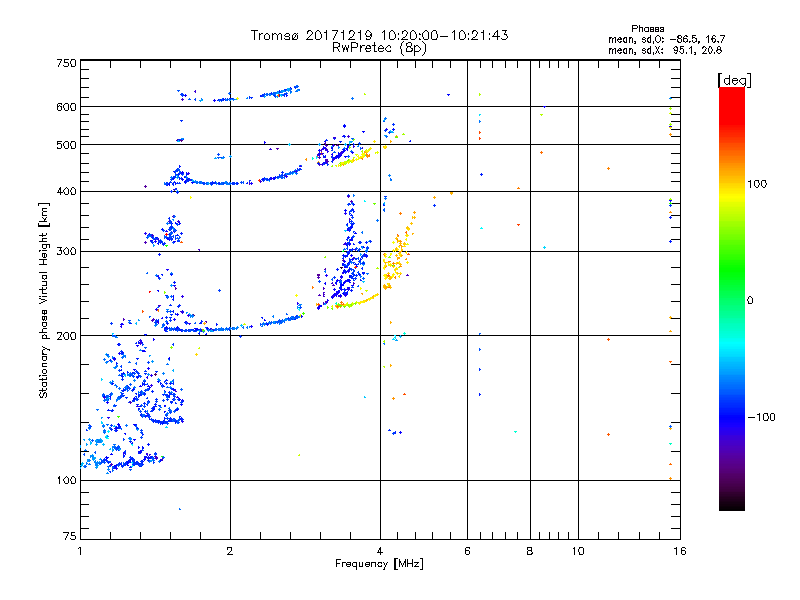The width and height of the screenshot is (800, 600).
Task: Select the 'RwPretec (8p)' subtitle
Action: point(379,48)
